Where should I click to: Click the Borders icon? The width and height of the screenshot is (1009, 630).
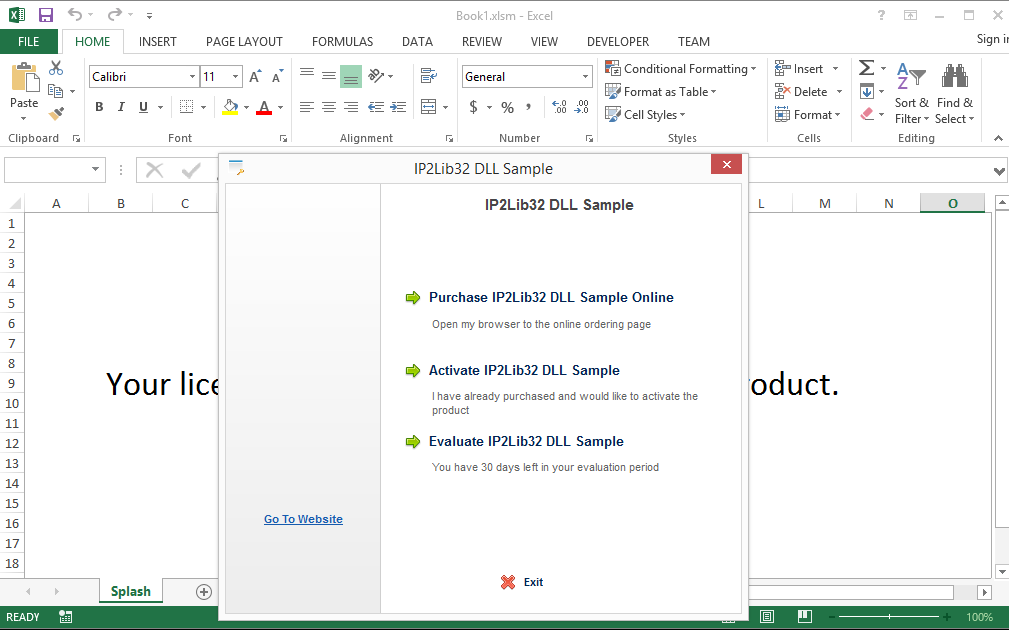tap(186, 107)
